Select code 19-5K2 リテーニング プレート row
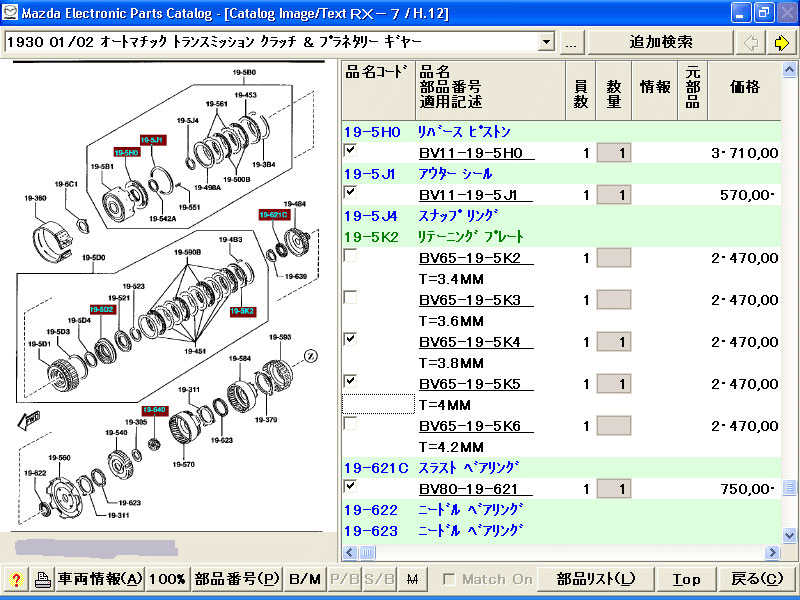The height and width of the screenshot is (600, 800). [x=561, y=237]
